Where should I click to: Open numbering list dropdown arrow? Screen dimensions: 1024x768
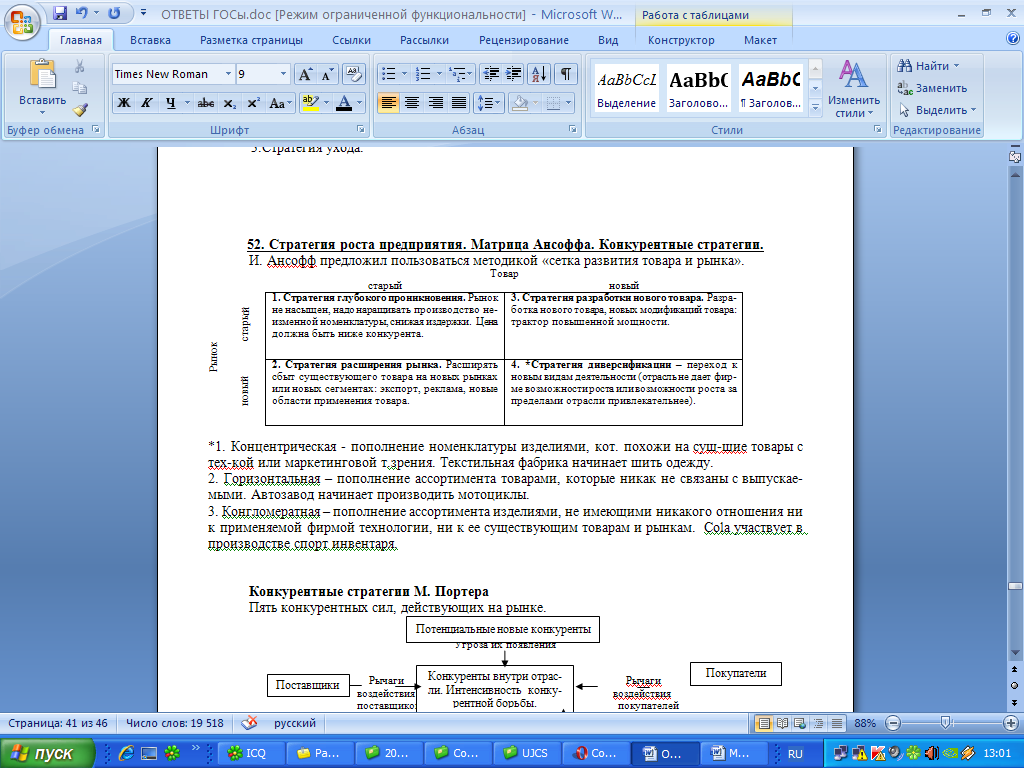pyautogui.click(x=439, y=74)
